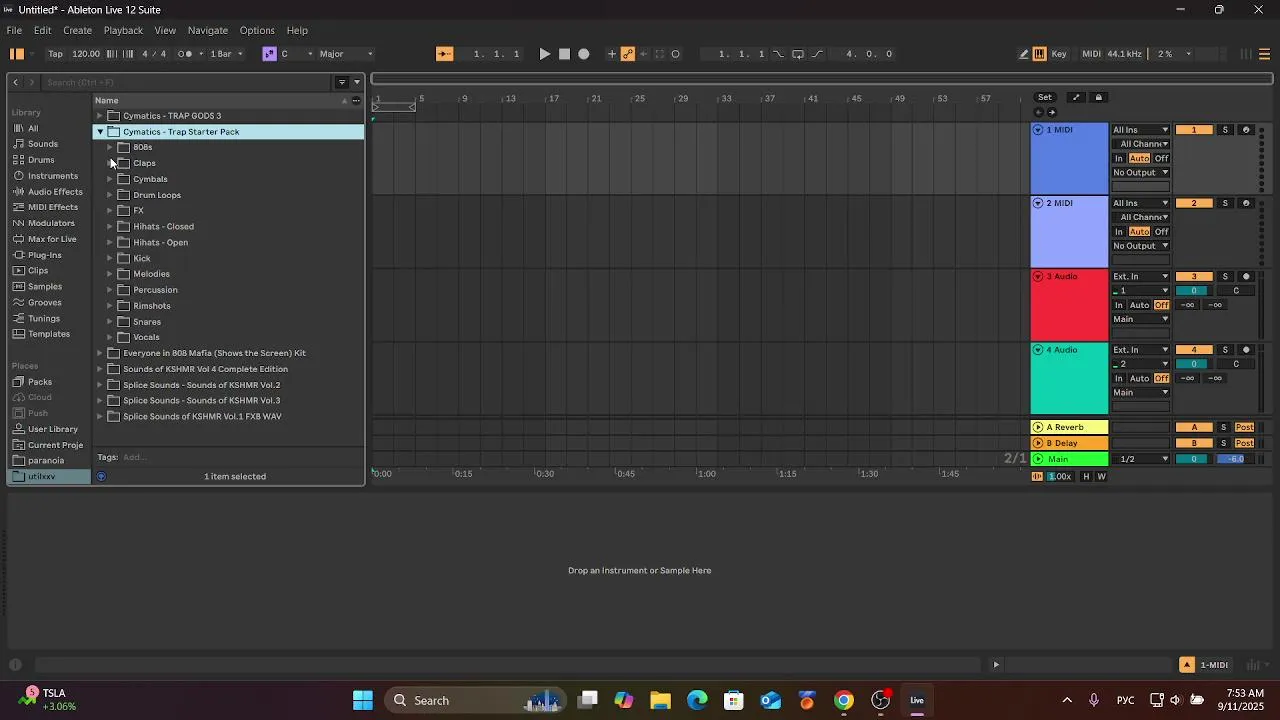Image resolution: width=1280 pixels, height=720 pixels.
Task: Open 3 Audio Ext. In input dropdown
Action: 1141,276
